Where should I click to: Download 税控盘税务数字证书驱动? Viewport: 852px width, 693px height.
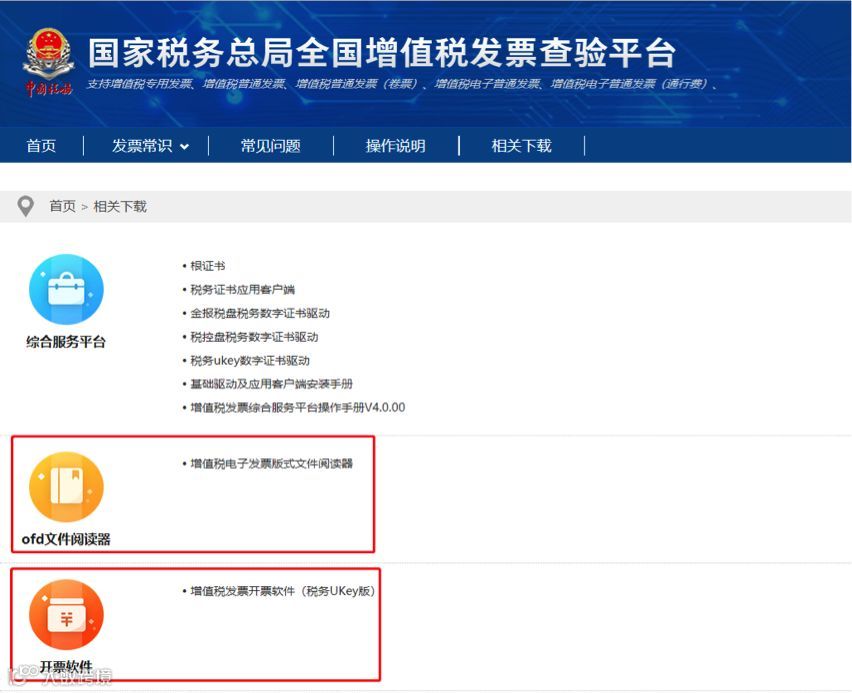(x=254, y=337)
